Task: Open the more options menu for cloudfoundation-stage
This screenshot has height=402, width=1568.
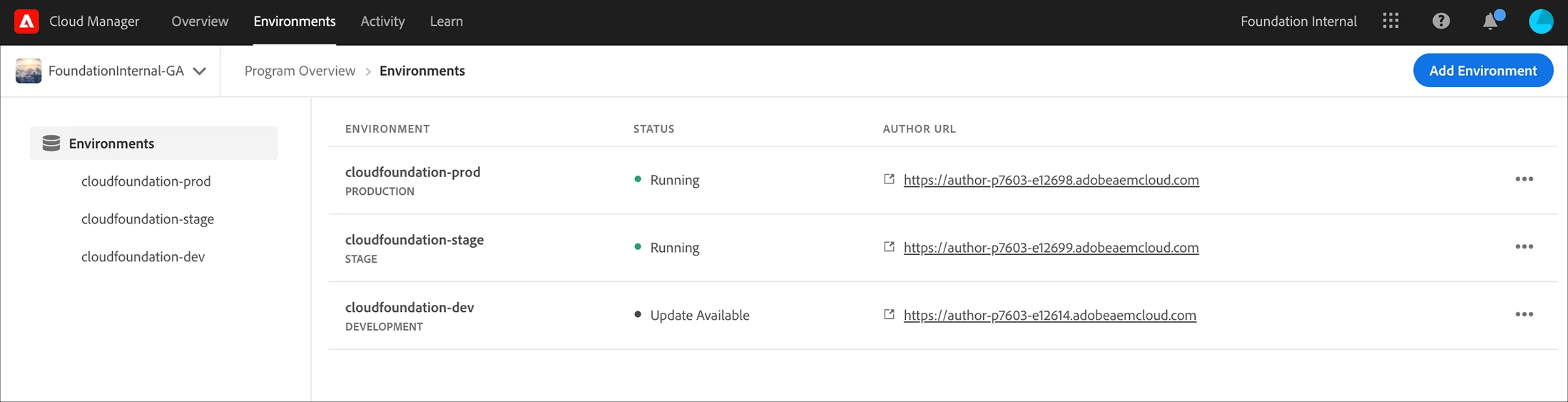Action: point(1524,247)
